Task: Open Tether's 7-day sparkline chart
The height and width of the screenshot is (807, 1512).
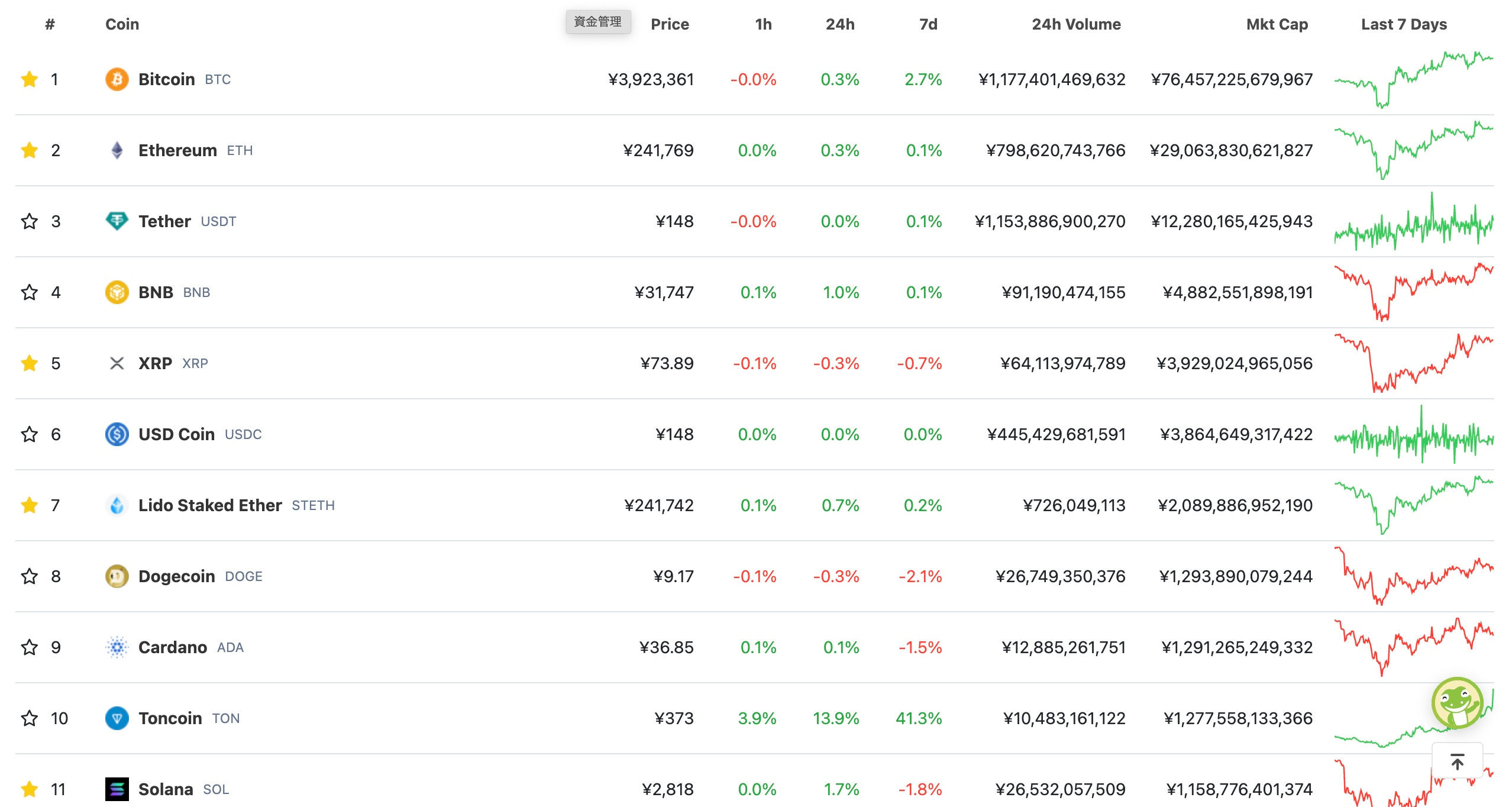Action: 1414,221
